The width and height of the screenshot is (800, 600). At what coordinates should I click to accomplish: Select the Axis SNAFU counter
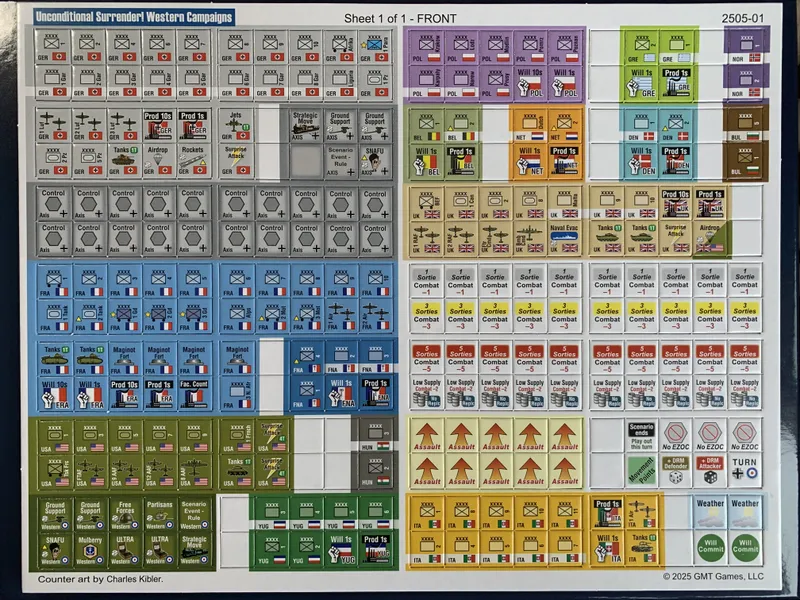click(x=375, y=161)
